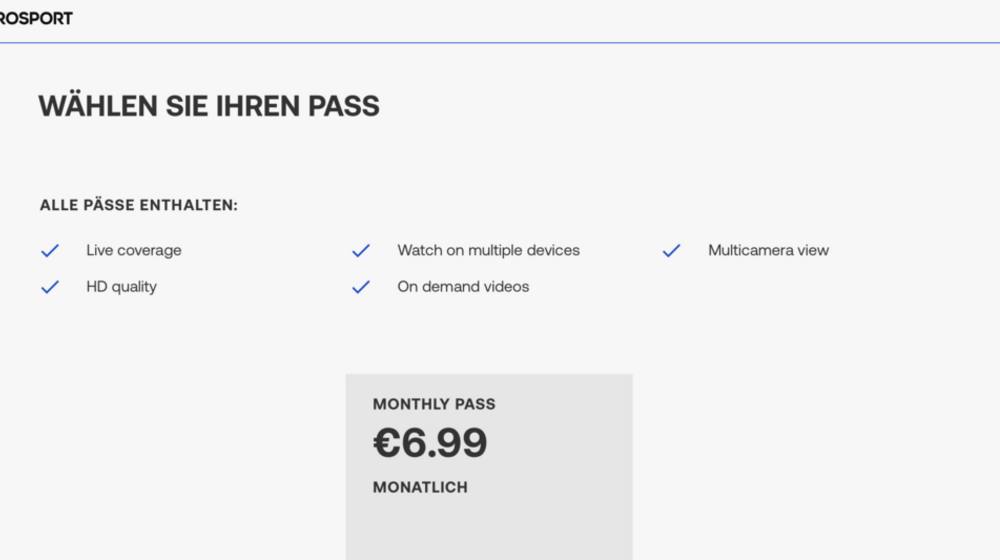The image size is (1000, 560).
Task: Click the MONATLICH label in the pass card
Action: tap(420, 487)
